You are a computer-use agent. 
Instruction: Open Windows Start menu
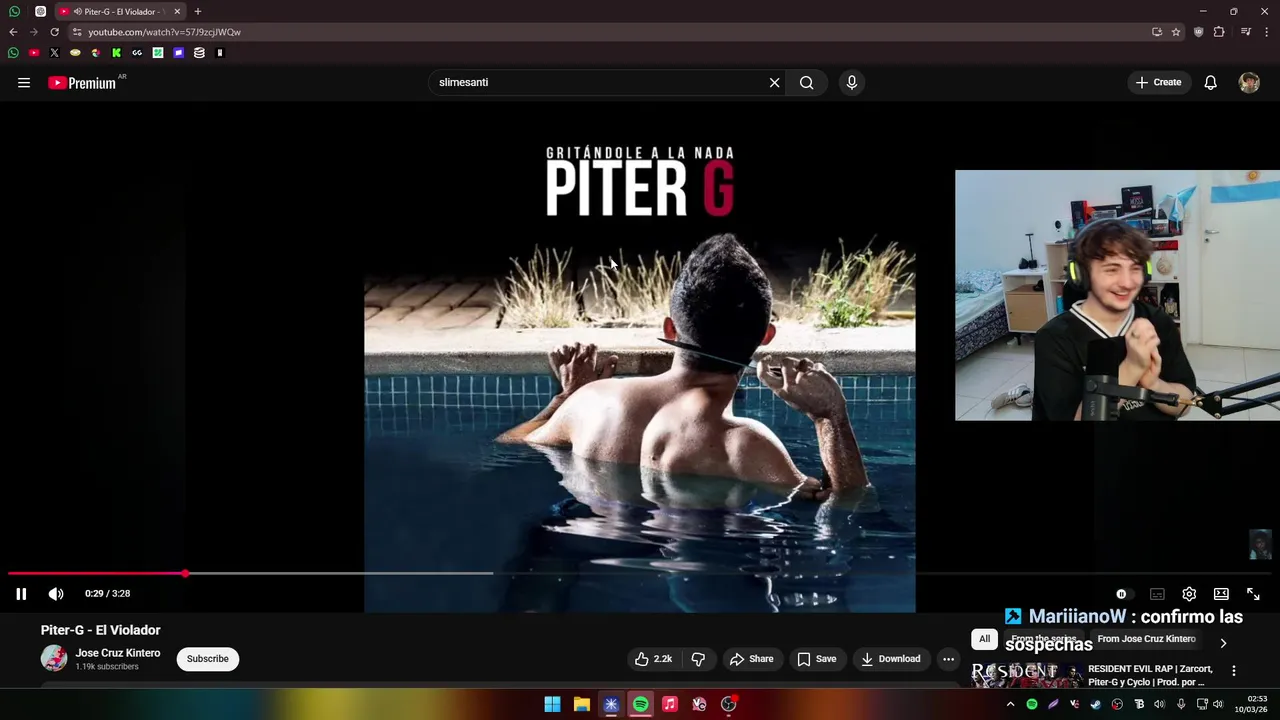552,704
